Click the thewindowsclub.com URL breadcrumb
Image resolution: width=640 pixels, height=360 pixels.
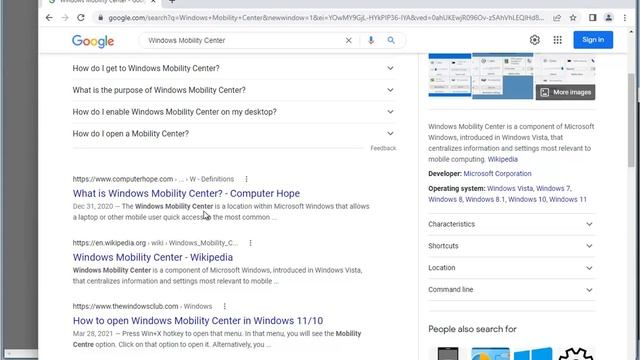tap(142, 306)
